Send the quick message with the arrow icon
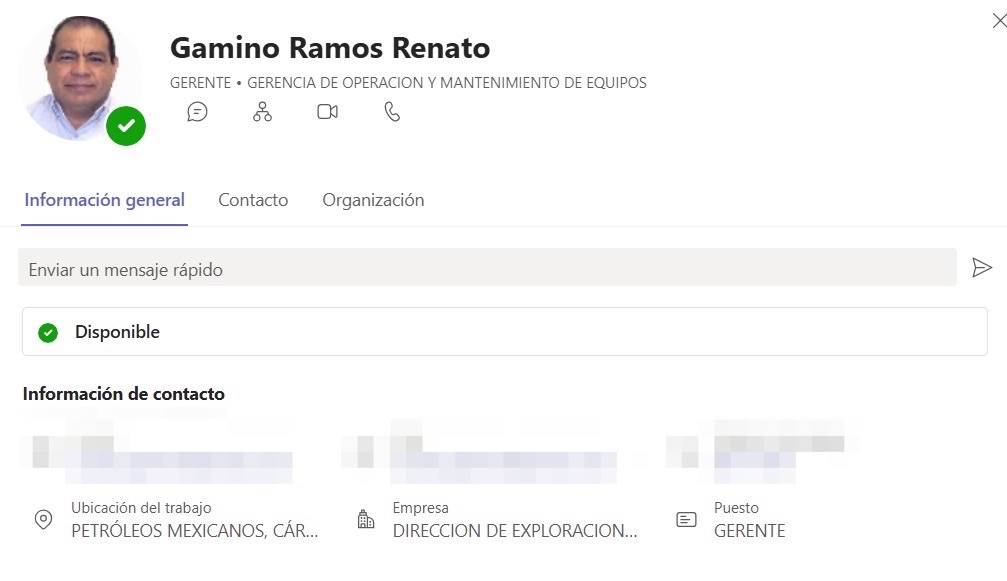This screenshot has width=1007, height=581. (982, 268)
